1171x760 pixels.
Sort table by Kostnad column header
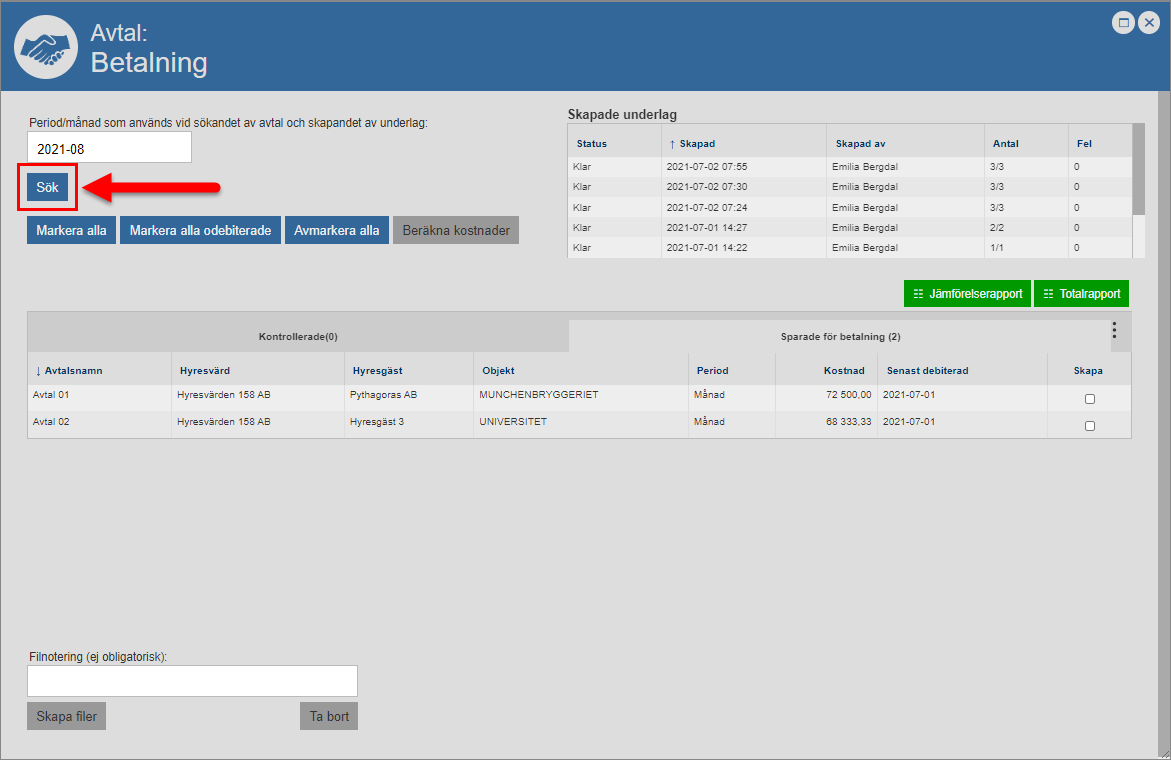[x=844, y=371]
